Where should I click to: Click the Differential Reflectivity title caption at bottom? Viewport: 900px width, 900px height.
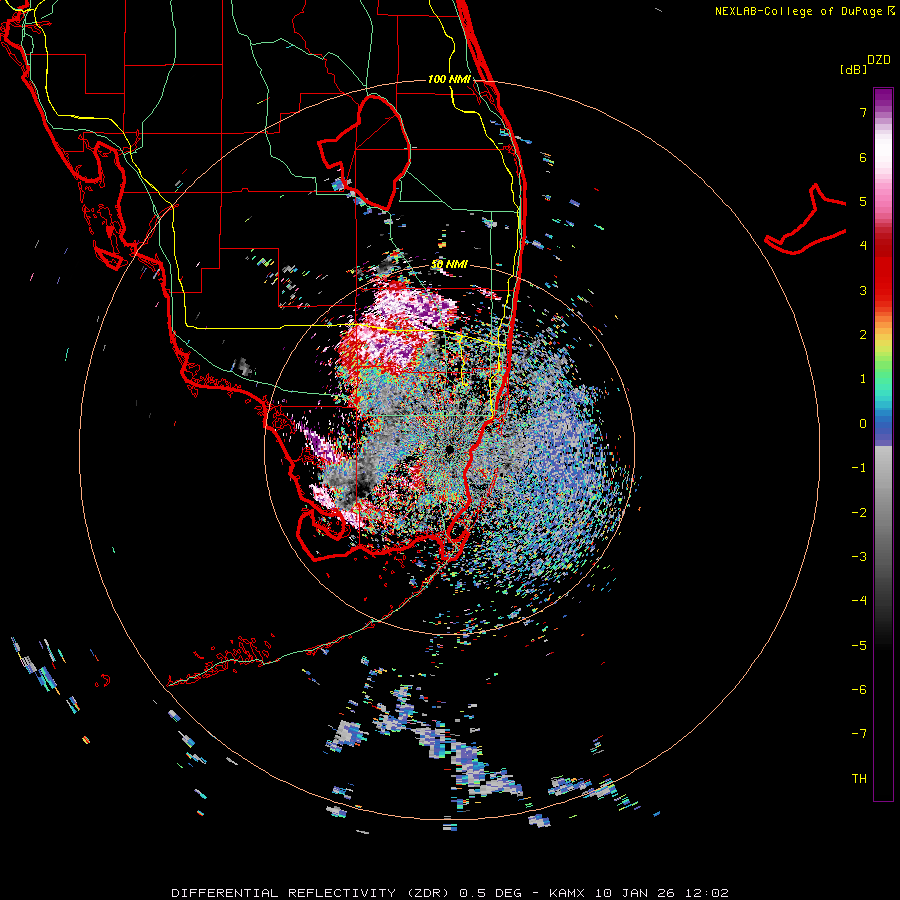coord(450,893)
